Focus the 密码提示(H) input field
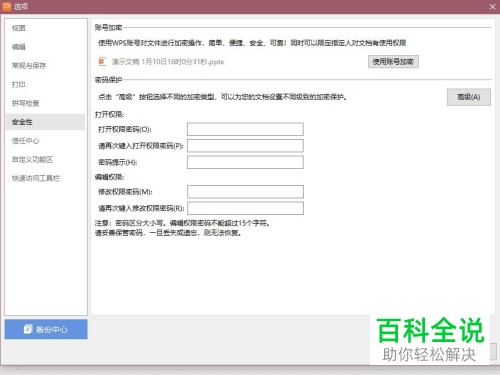Viewport: 500px width, 375px height. tap(245, 162)
